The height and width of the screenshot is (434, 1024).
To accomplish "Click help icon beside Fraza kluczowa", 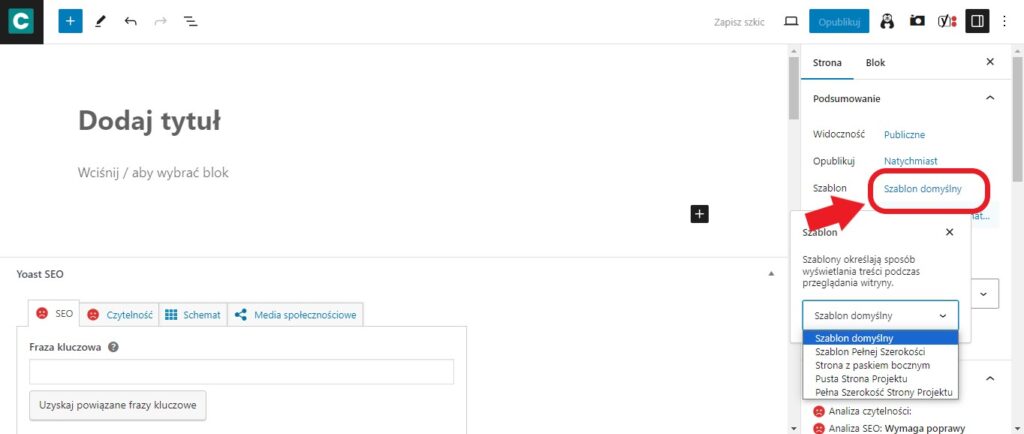I will (x=113, y=347).
